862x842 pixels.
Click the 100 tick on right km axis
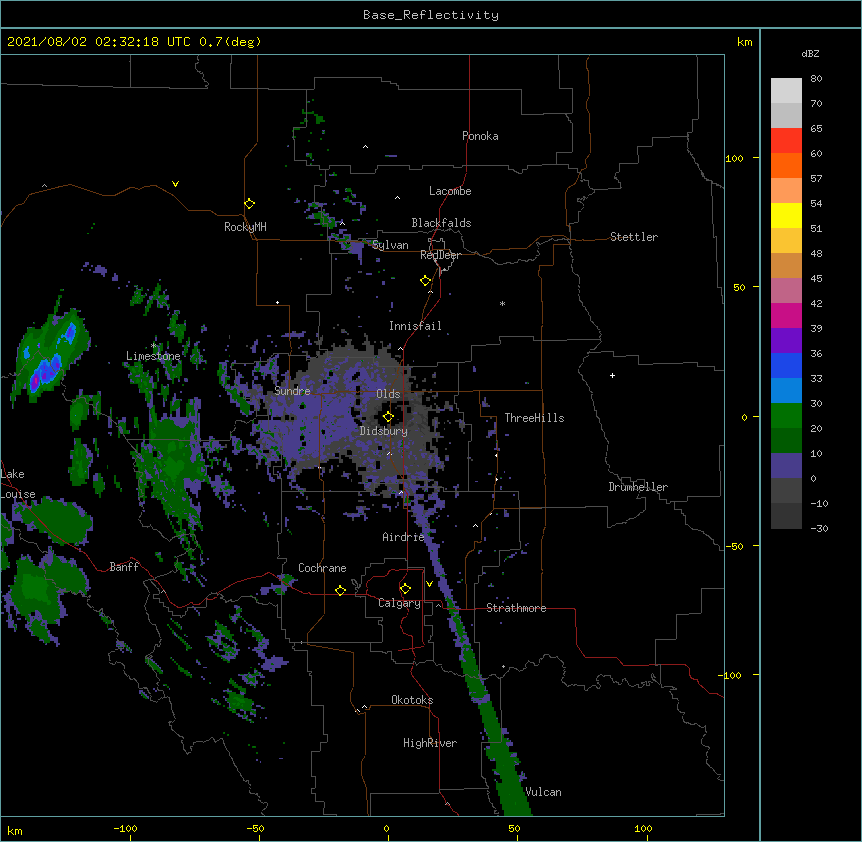click(734, 159)
